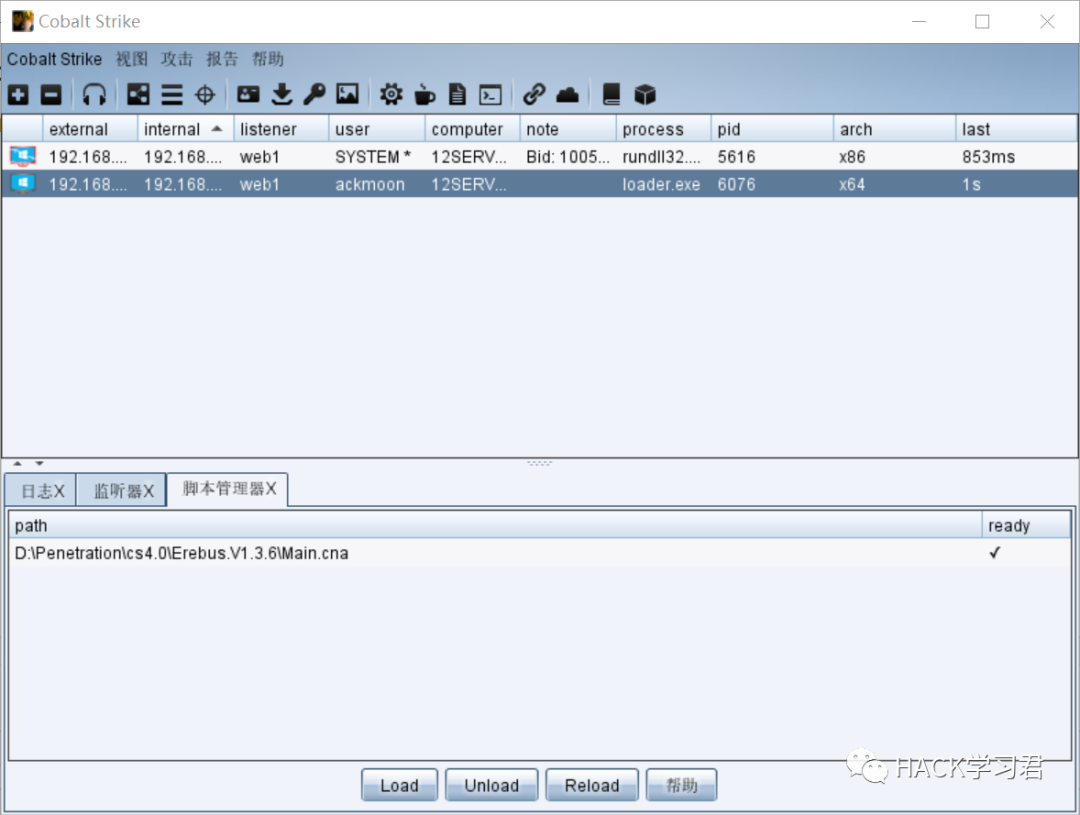Click the path column header
Screen dimensions: 1080x815
point(495,526)
